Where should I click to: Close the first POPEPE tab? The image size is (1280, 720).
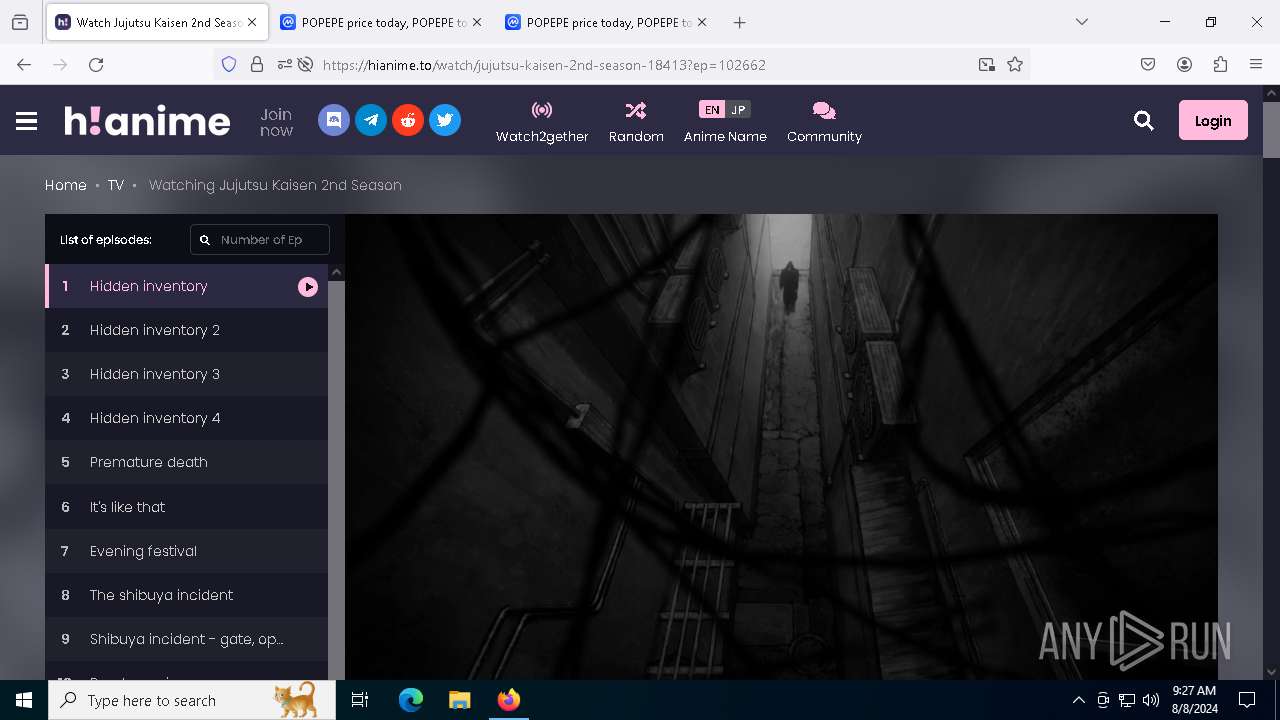click(x=477, y=22)
